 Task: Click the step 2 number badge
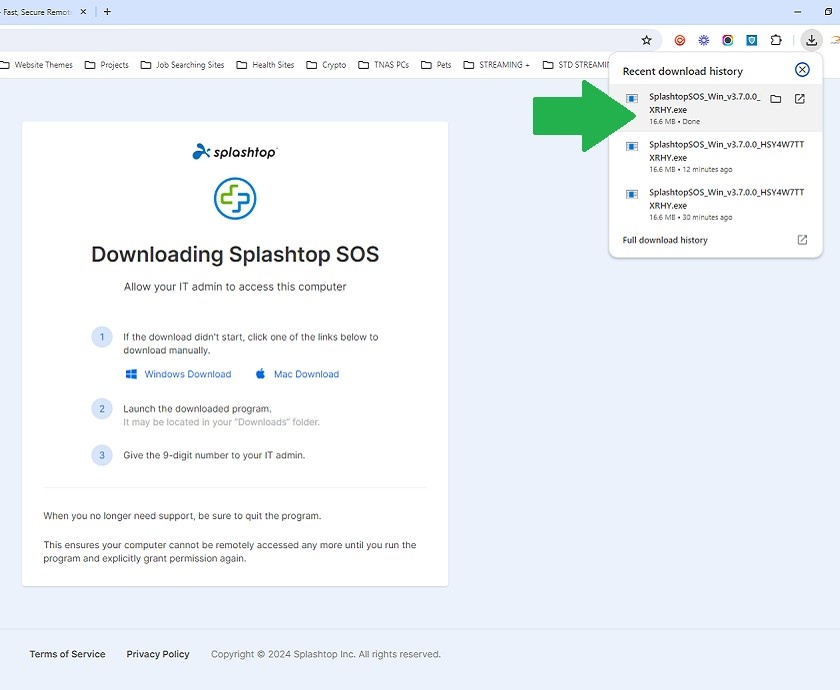[x=102, y=409]
